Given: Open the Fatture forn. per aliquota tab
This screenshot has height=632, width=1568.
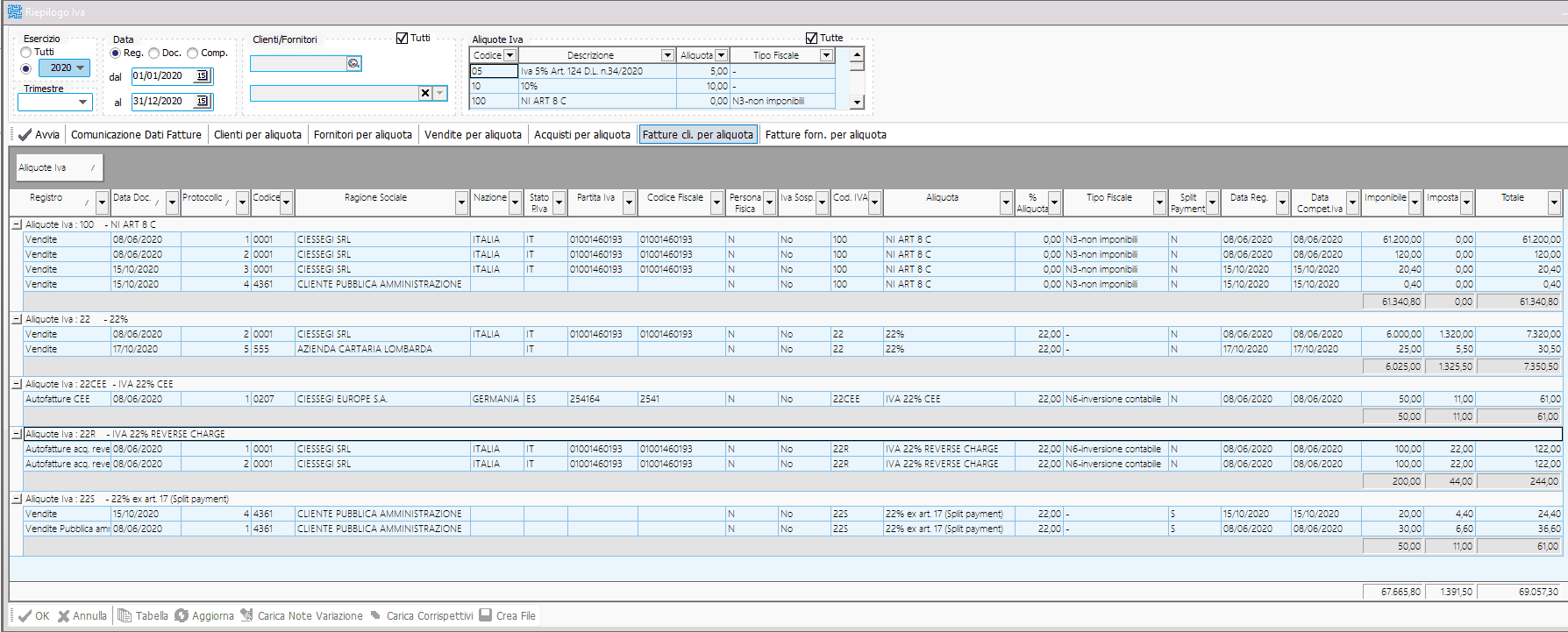Looking at the screenshot, I should click(x=826, y=135).
